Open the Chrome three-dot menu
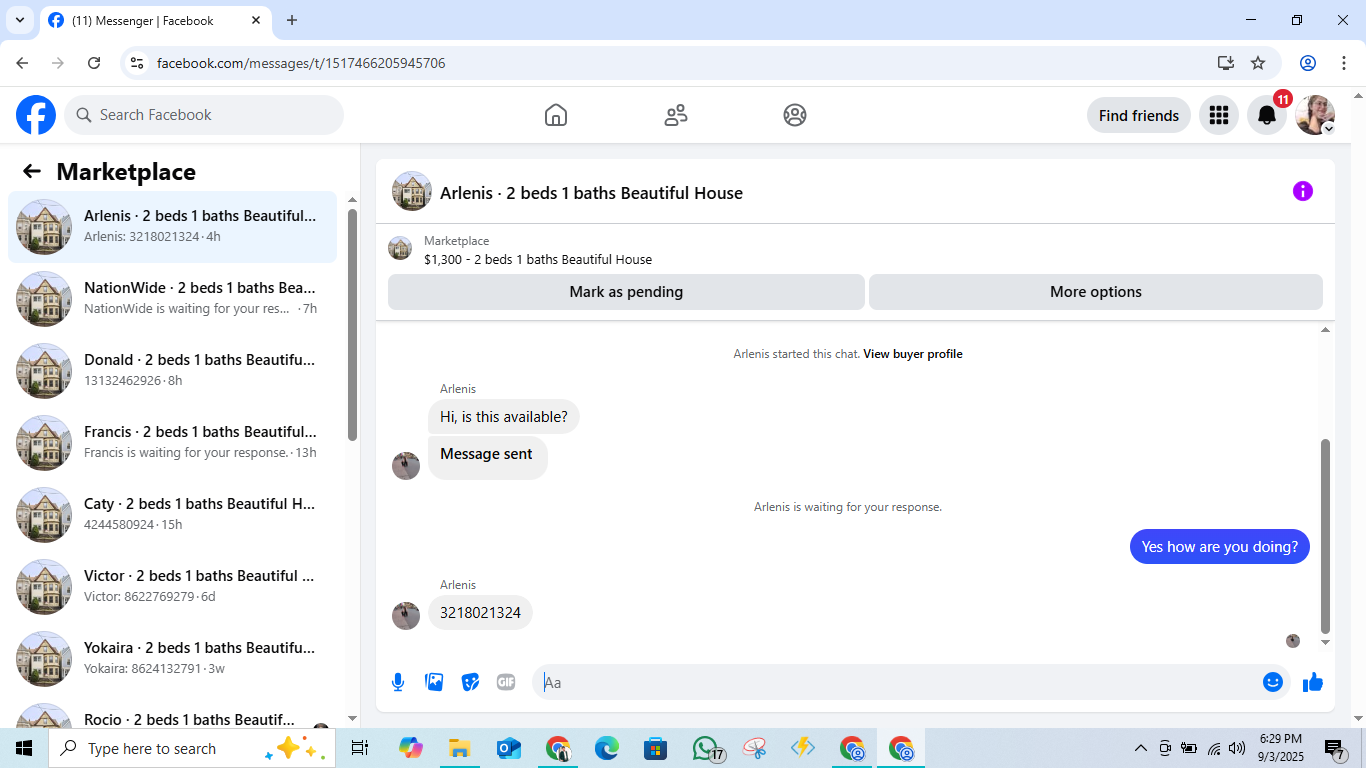The width and height of the screenshot is (1366, 768). pyautogui.click(x=1344, y=63)
